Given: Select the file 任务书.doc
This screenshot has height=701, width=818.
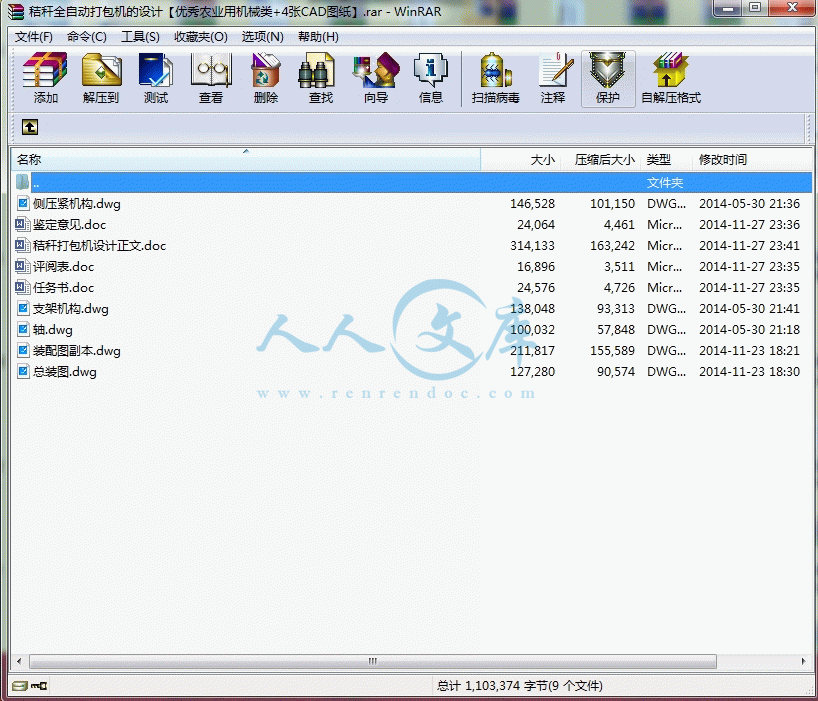Looking at the screenshot, I should click(63, 287).
